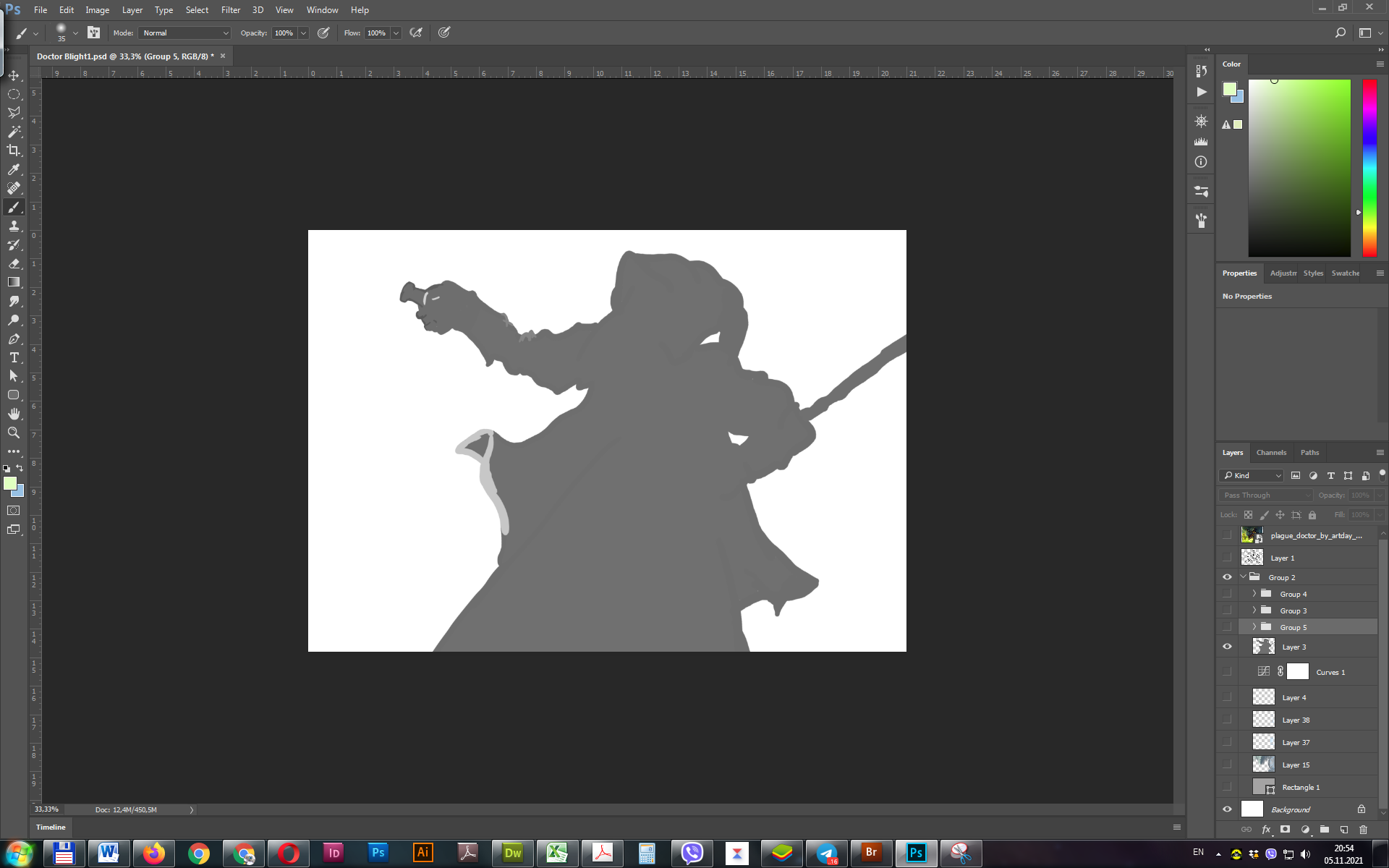Select the History Brush tool
Viewport: 1389px width, 868px height.
pyautogui.click(x=14, y=244)
